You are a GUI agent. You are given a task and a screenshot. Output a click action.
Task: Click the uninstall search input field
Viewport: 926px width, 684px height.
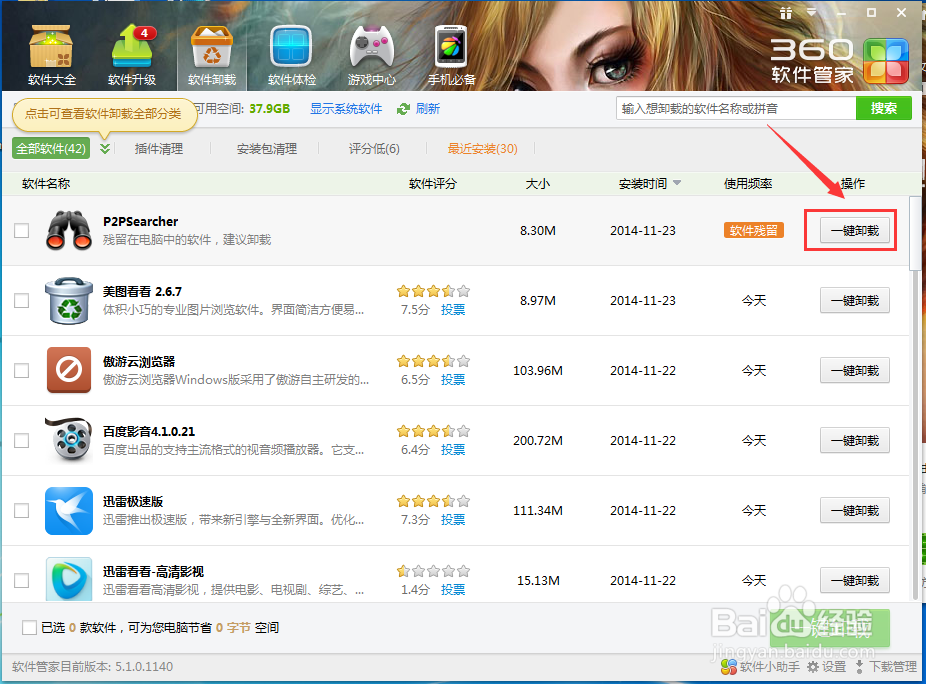[x=736, y=108]
